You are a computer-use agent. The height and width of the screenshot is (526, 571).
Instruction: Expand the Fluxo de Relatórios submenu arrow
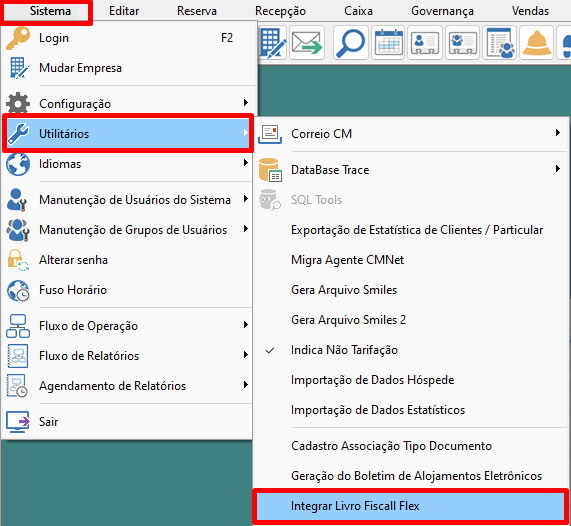(x=246, y=354)
